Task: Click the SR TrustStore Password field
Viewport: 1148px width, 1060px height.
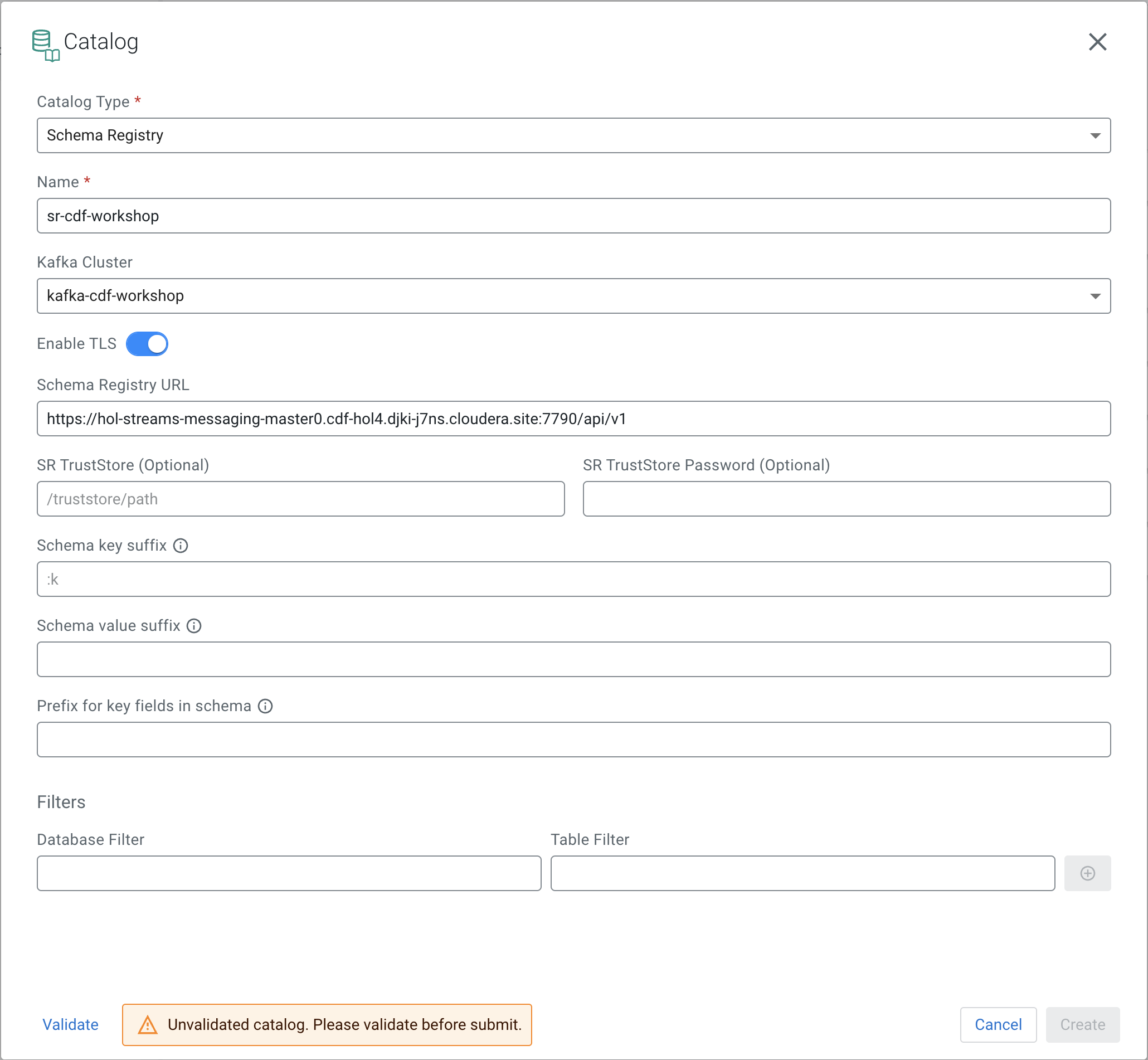Action: point(847,499)
